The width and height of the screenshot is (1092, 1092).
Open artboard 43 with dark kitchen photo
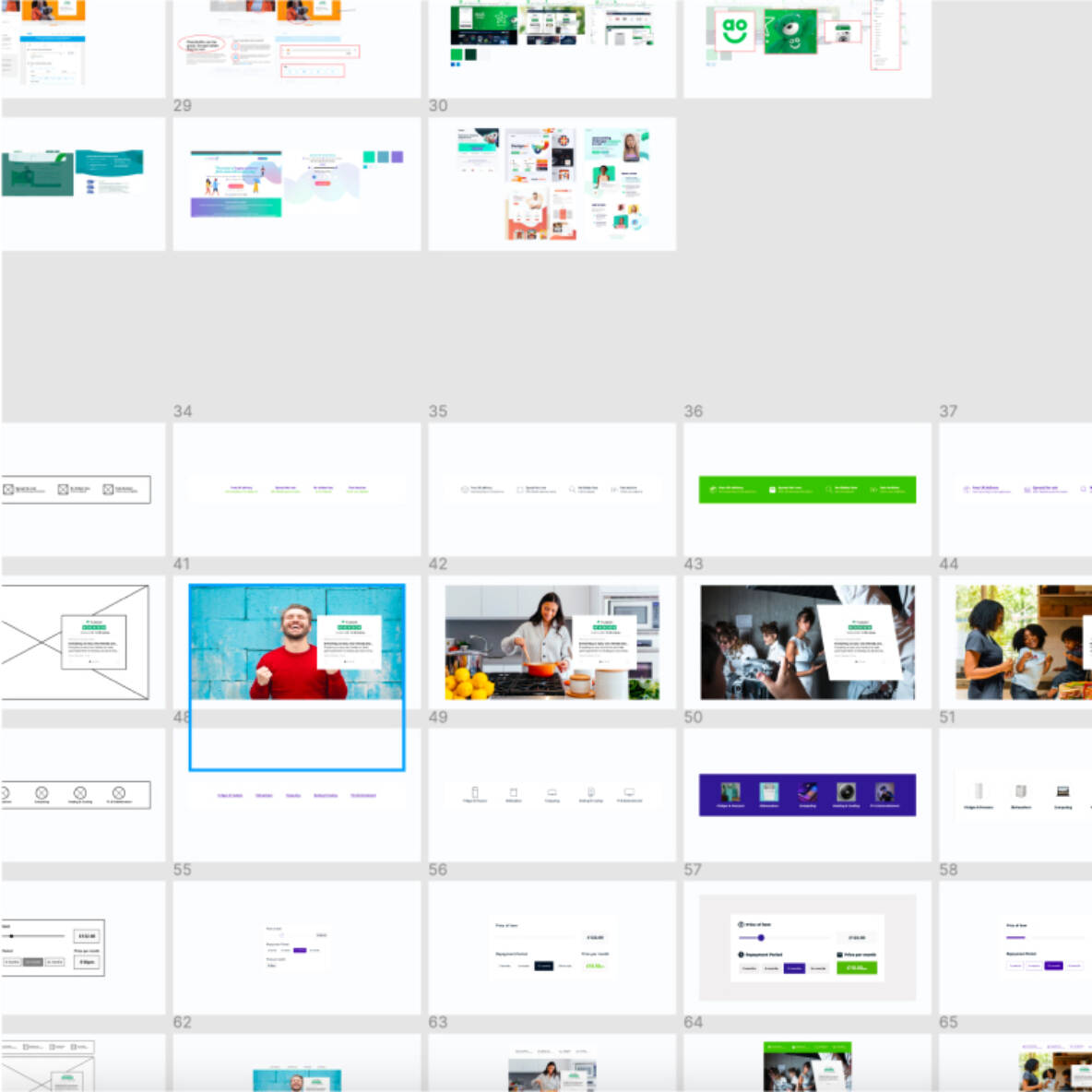(807, 642)
